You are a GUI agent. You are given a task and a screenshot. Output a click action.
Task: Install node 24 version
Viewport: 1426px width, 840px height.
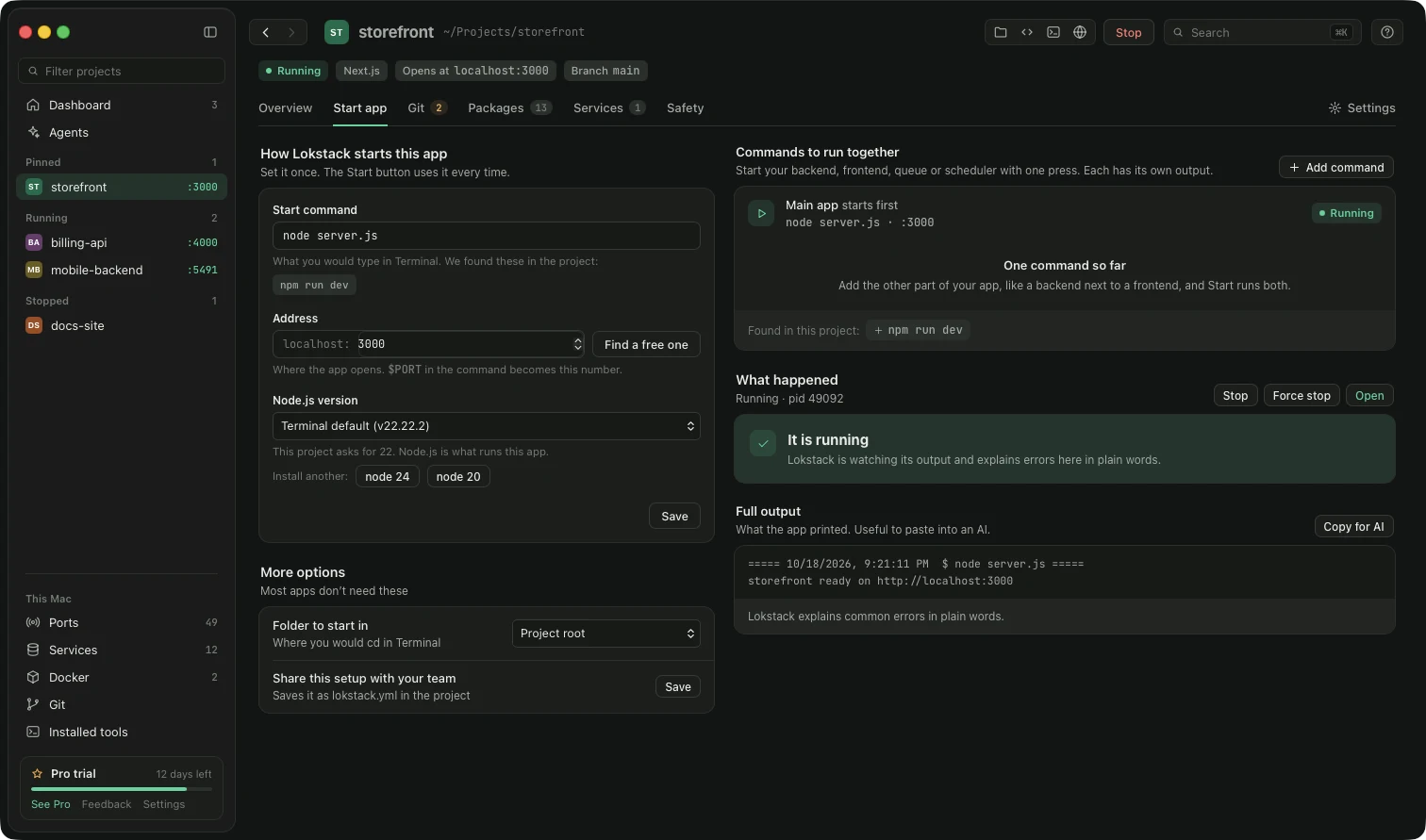(x=388, y=476)
